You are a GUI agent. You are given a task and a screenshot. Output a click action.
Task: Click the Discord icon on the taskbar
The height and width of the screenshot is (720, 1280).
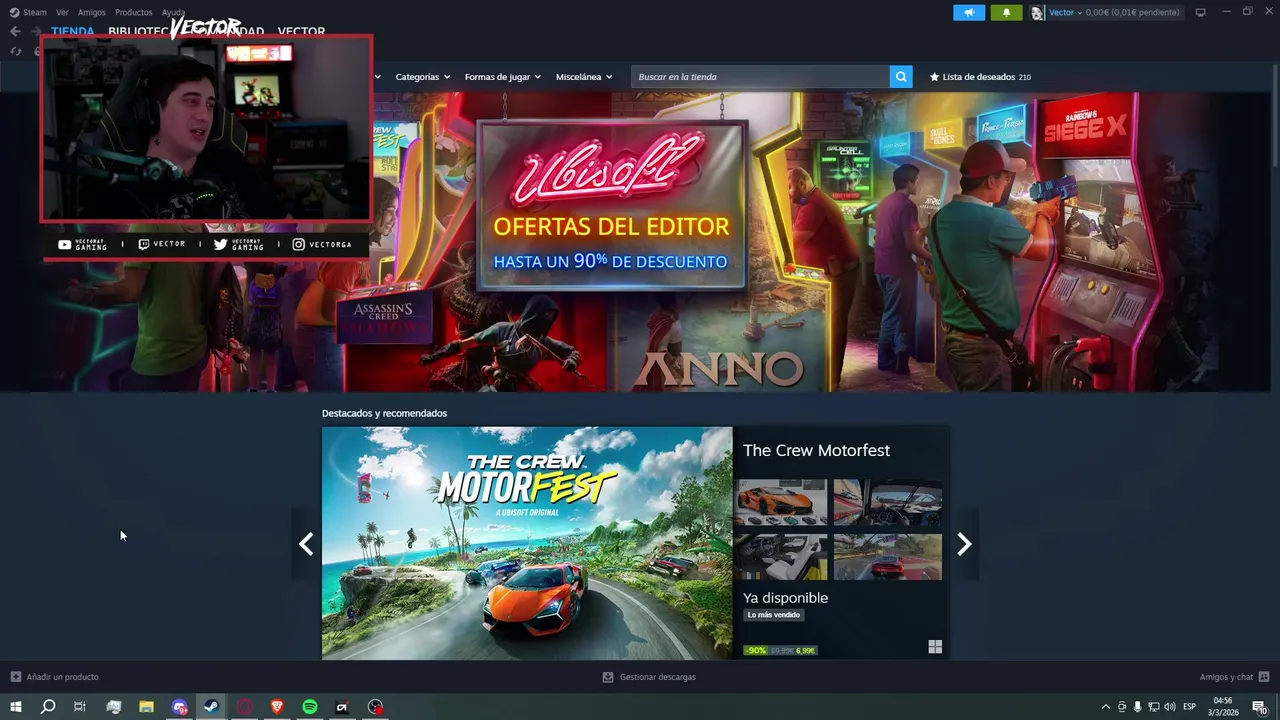point(179,707)
